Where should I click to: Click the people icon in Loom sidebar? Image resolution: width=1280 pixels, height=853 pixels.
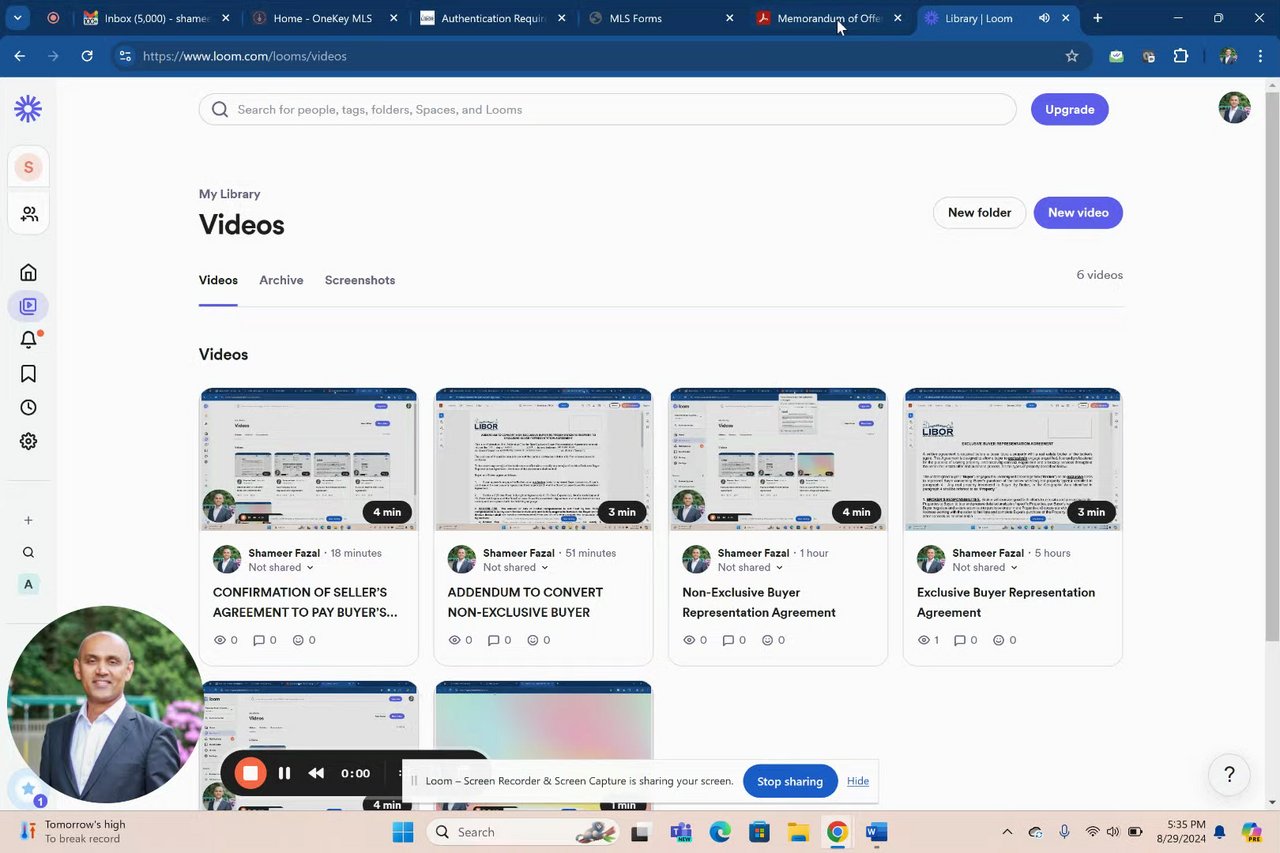28,214
